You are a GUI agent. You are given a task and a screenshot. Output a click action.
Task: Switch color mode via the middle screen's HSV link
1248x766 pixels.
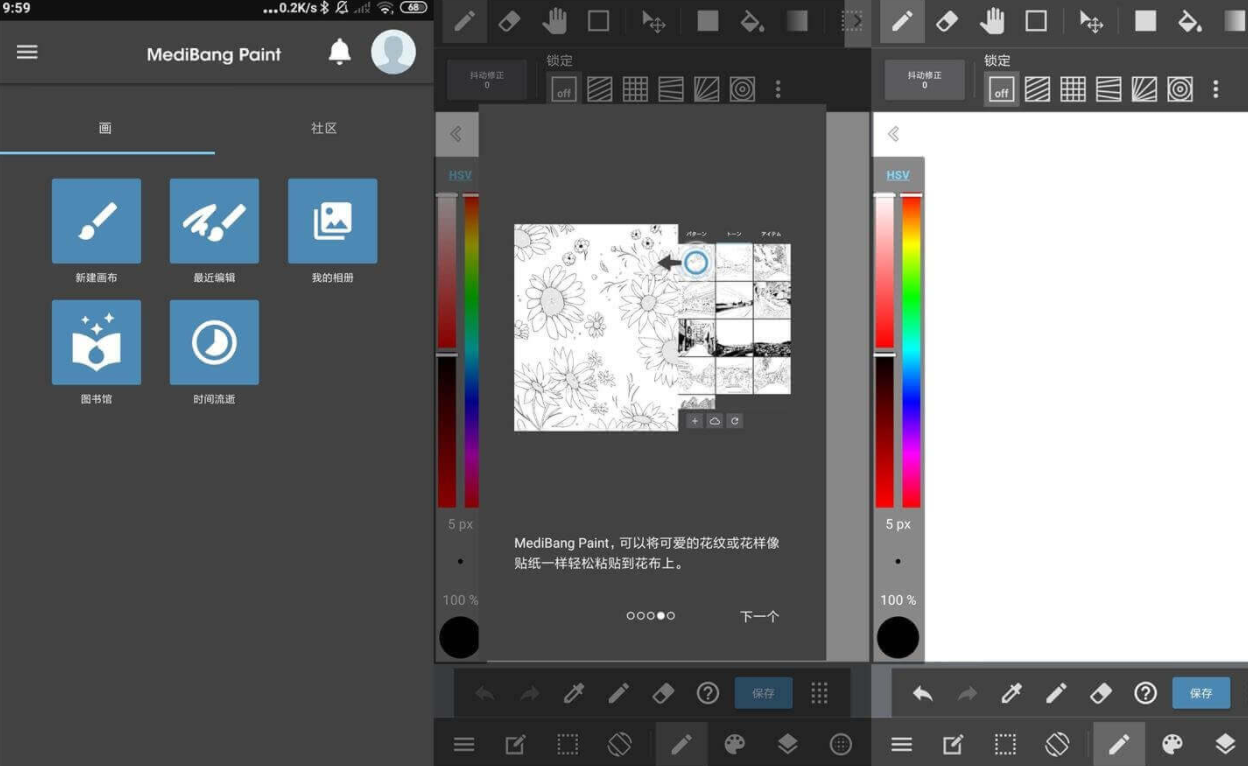(x=460, y=175)
